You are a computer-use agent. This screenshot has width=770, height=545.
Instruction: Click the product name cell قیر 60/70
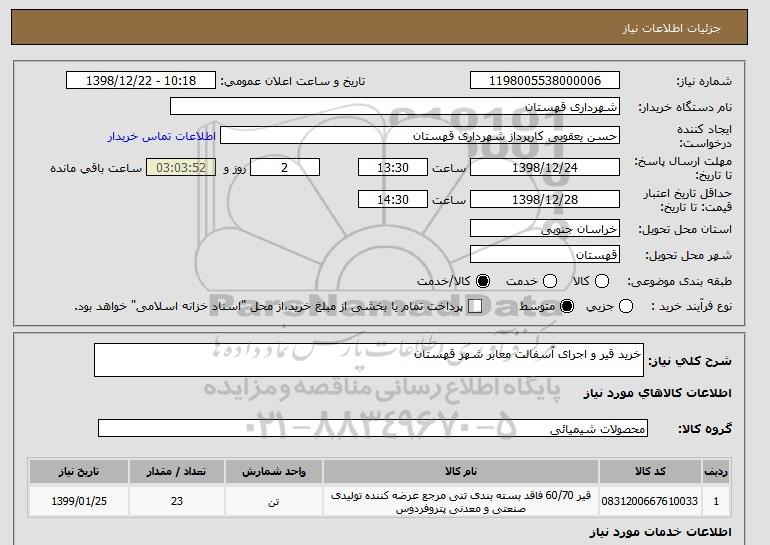pos(461,501)
